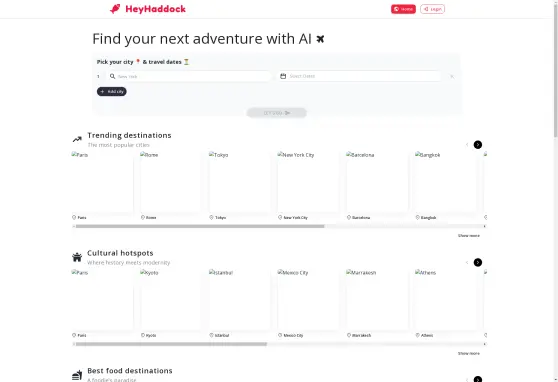This screenshot has width=558, height=382.
Task: Open the Select Dates field
Action: tap(359, 76)
